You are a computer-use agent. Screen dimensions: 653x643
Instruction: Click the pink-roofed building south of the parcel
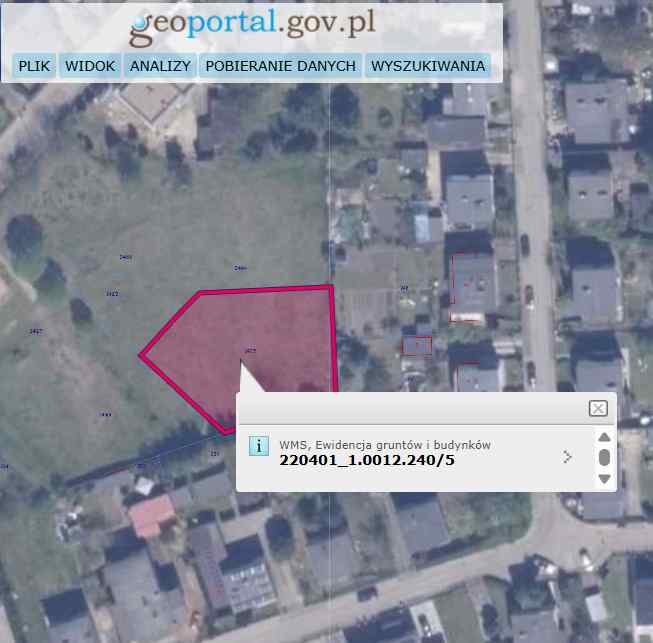pyautogui.click(x=152, y=516)
